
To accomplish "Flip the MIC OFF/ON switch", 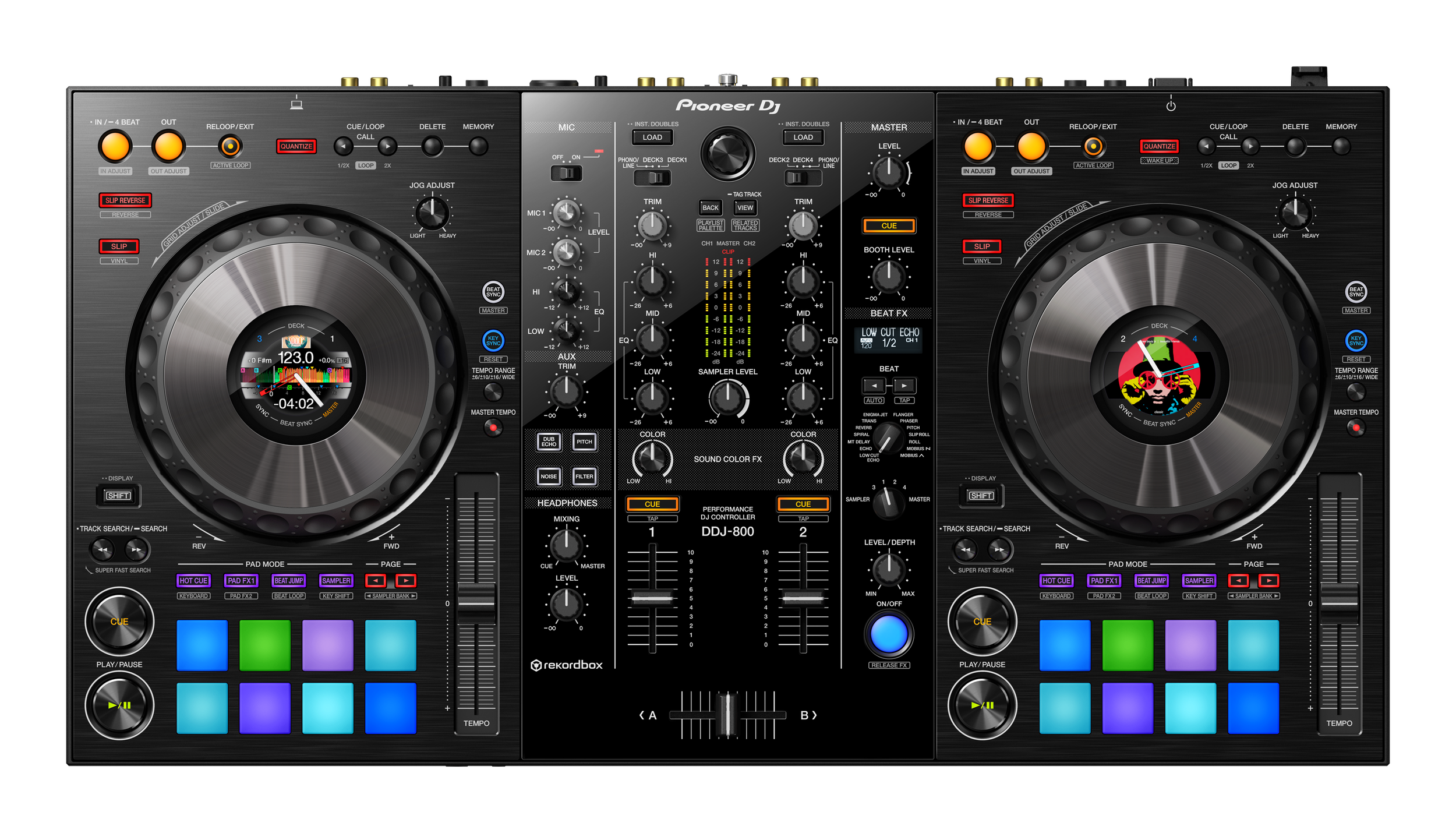I will [566, 173].
